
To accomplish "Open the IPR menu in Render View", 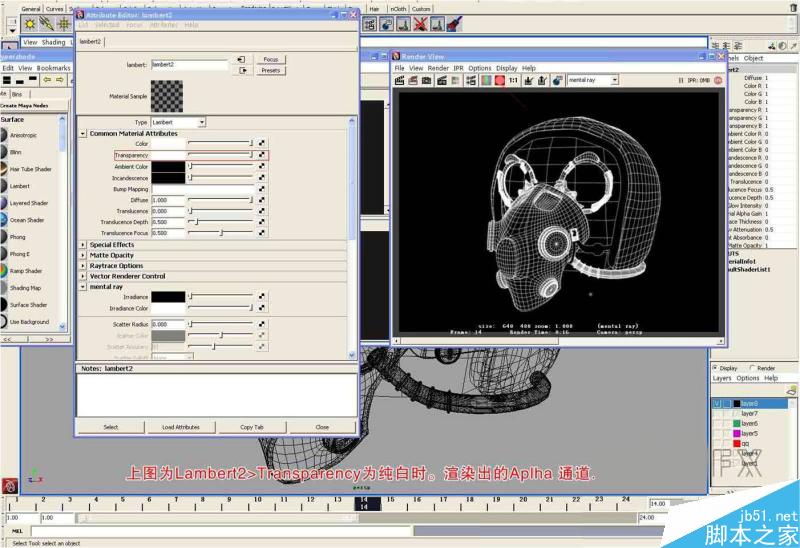I will [x=459, y=68].
